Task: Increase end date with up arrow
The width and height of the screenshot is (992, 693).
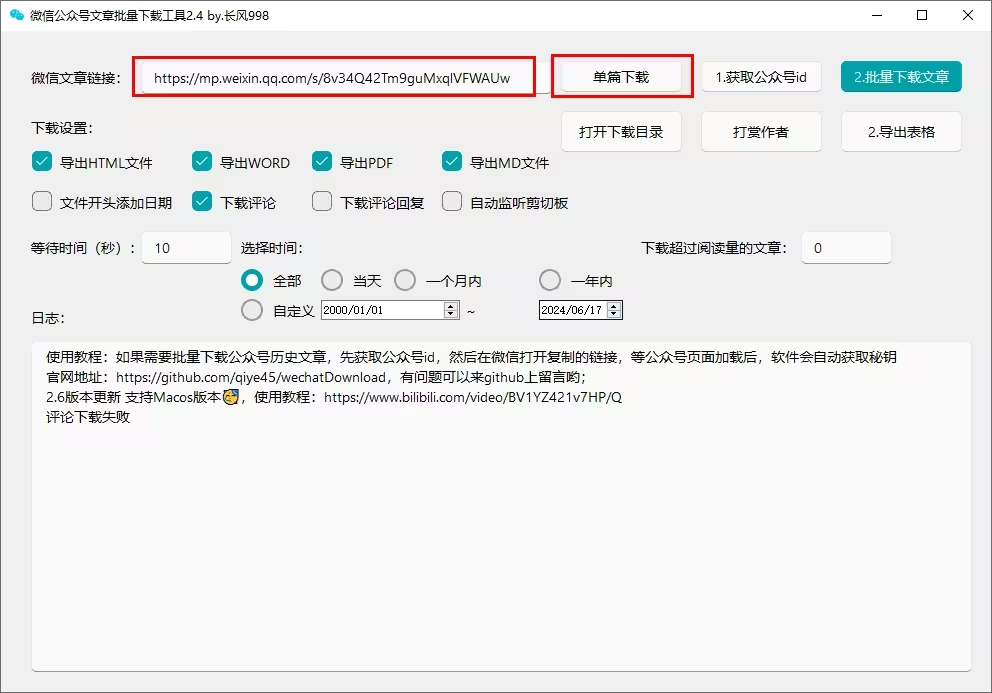Action: (614, 306)
